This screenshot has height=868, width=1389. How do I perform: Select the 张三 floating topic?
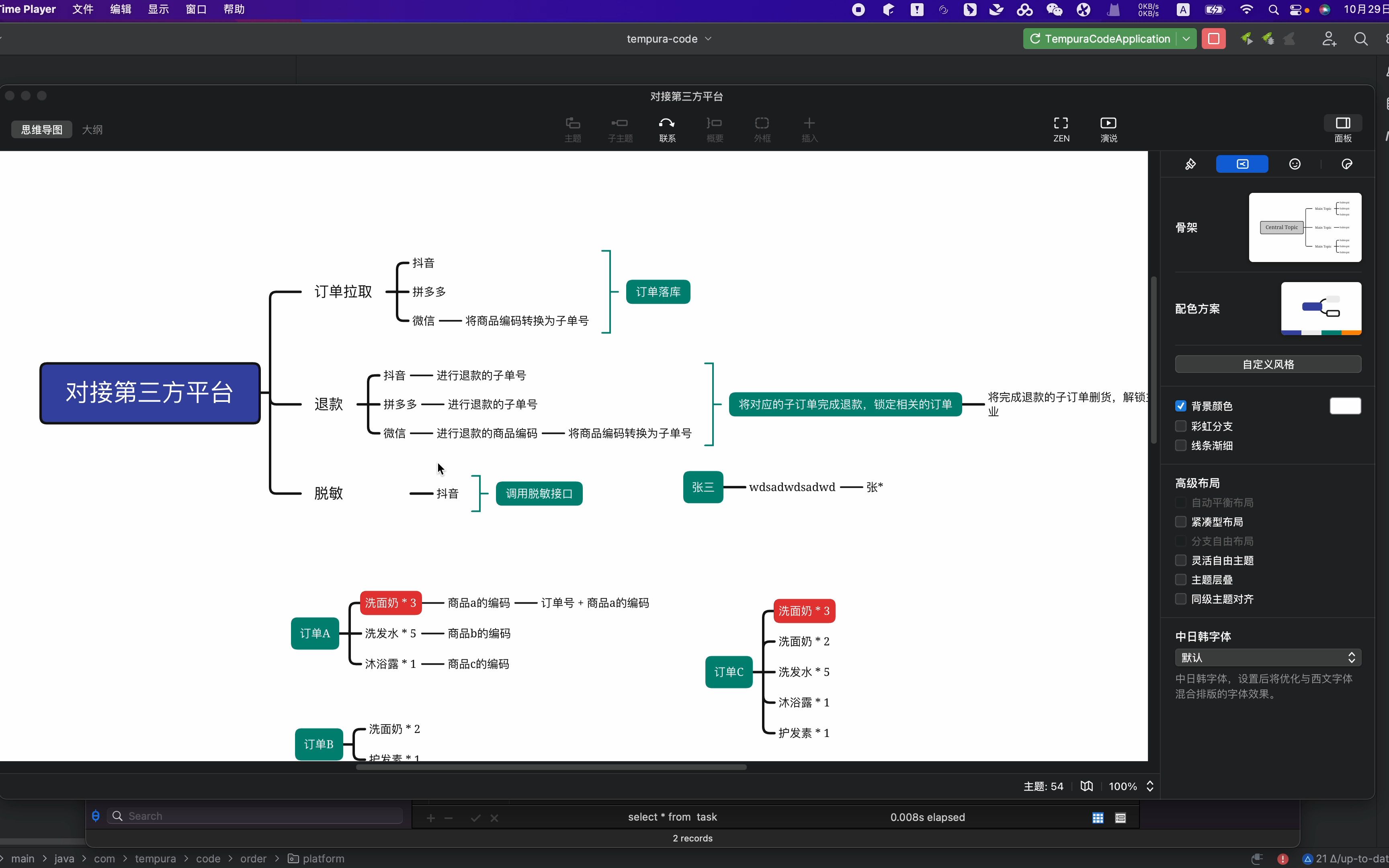[703, 487]
